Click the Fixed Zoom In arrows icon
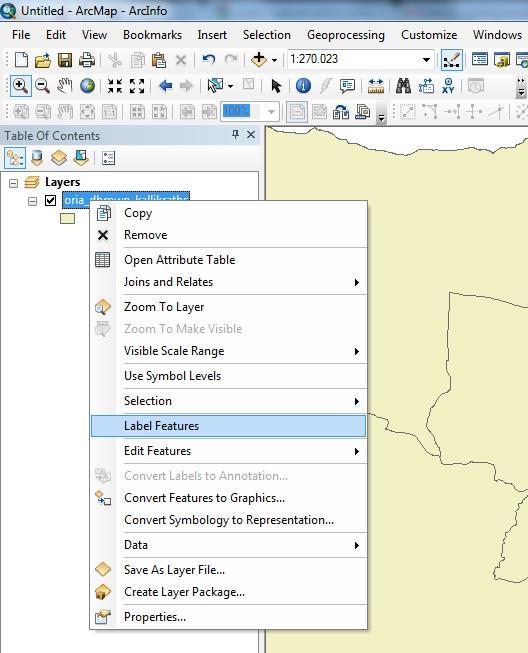Screen dimensions: 528x653 [x=115, y=86]
